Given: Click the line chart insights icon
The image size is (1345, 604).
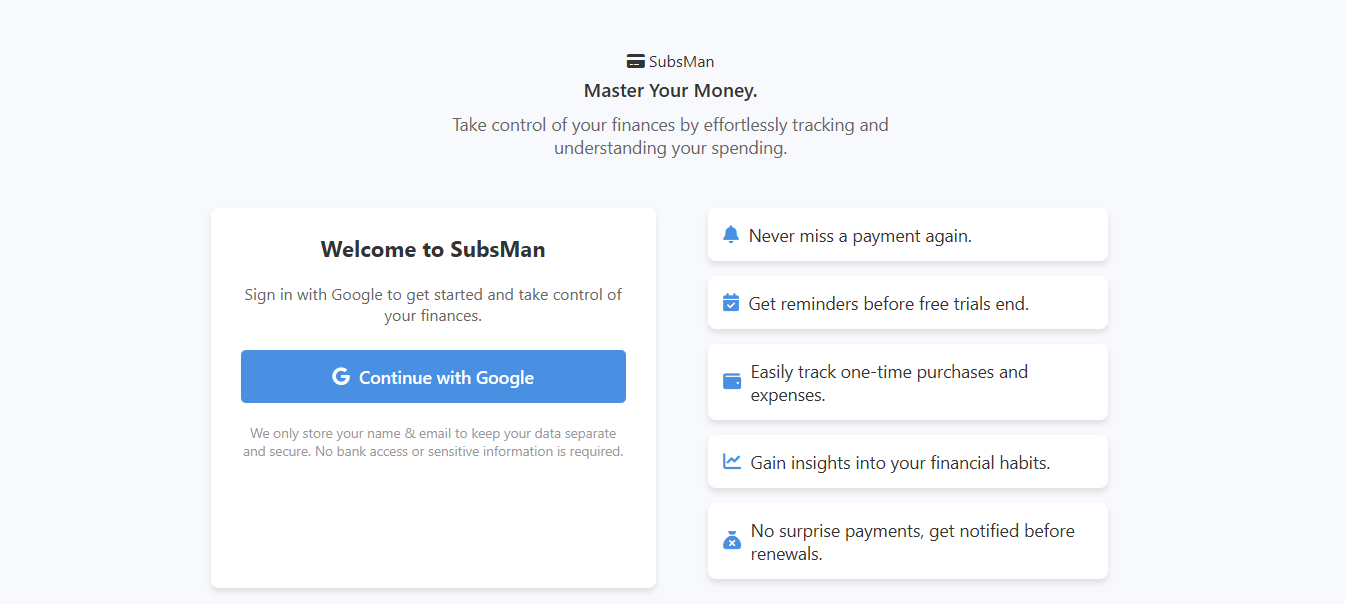Looking at the screenshot, I should point(732,462).
